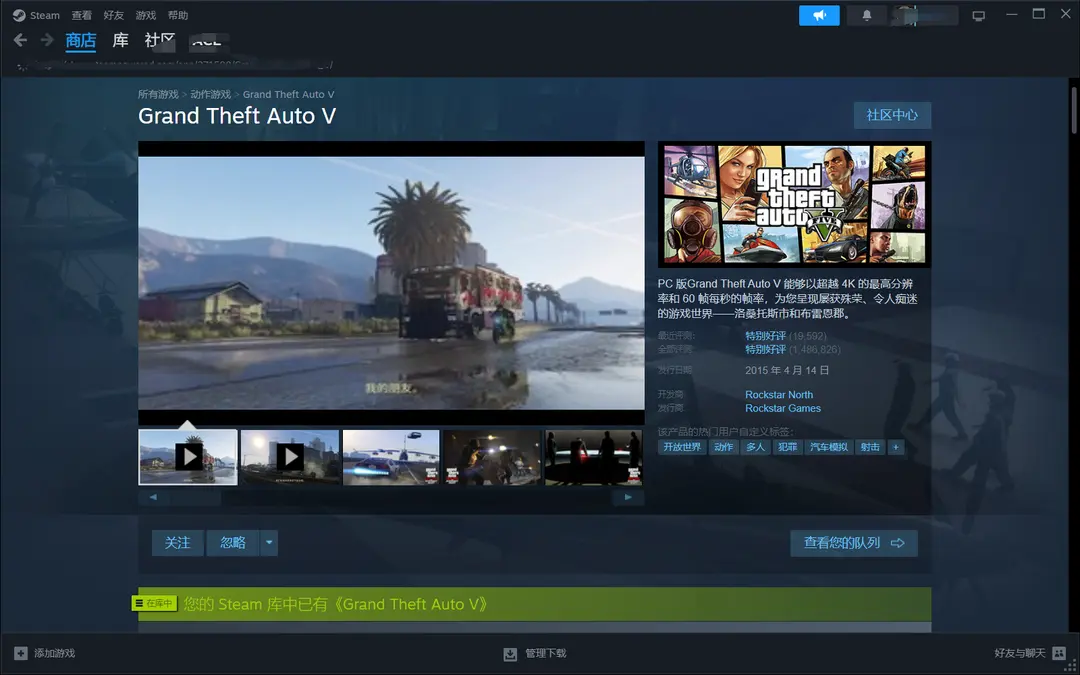Go to 动作游戏 breadcrumb

pyautogui.click(x=211, y=94)
